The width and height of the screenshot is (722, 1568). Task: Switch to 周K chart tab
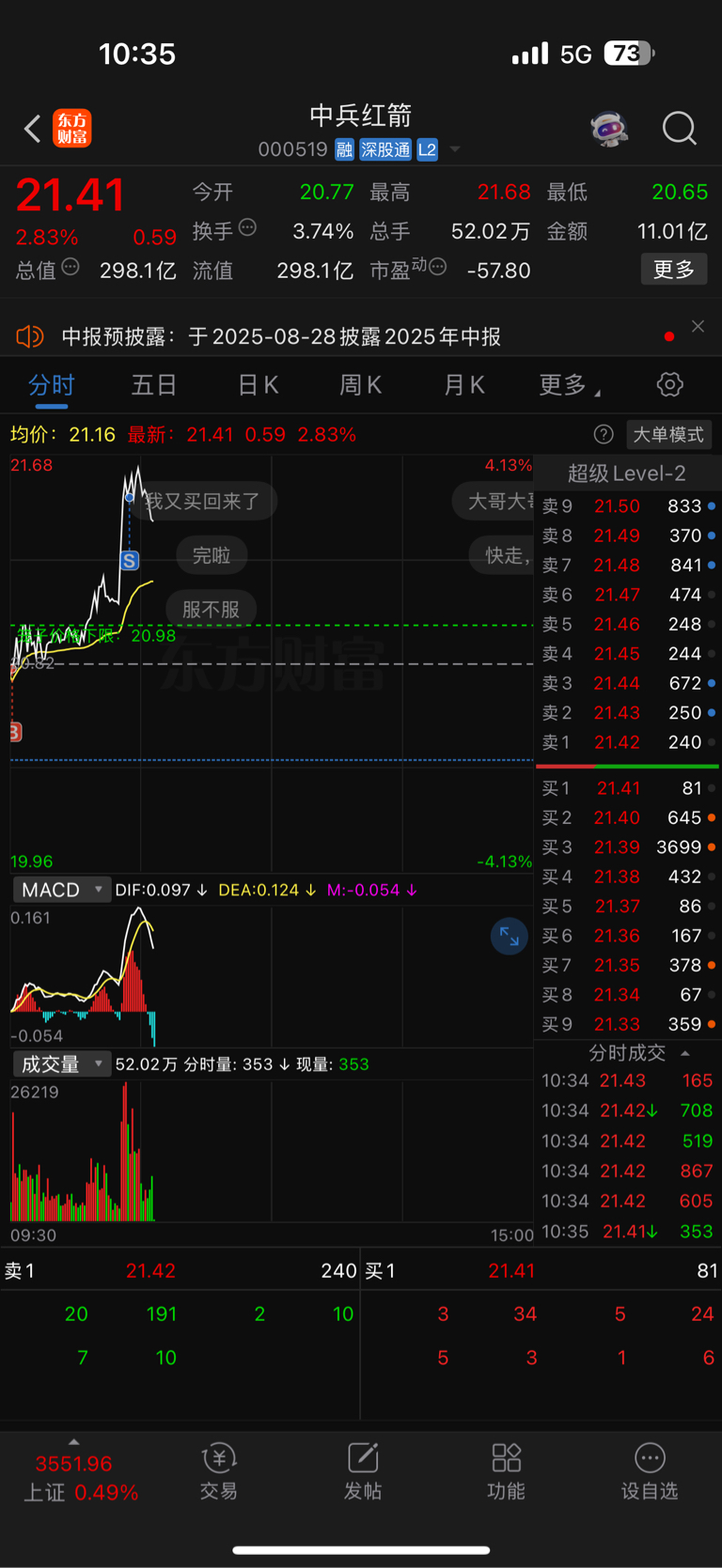[x=360, y=385]
